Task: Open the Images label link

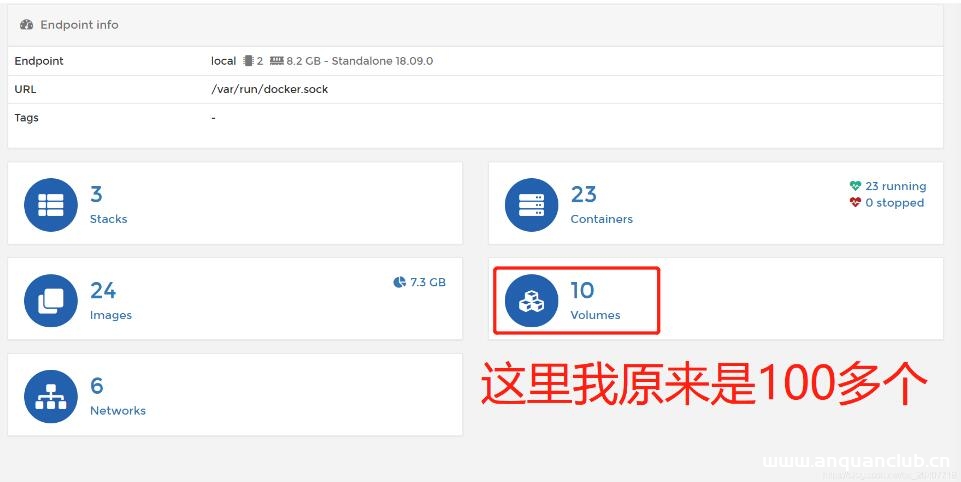Action: pos(111,315)
